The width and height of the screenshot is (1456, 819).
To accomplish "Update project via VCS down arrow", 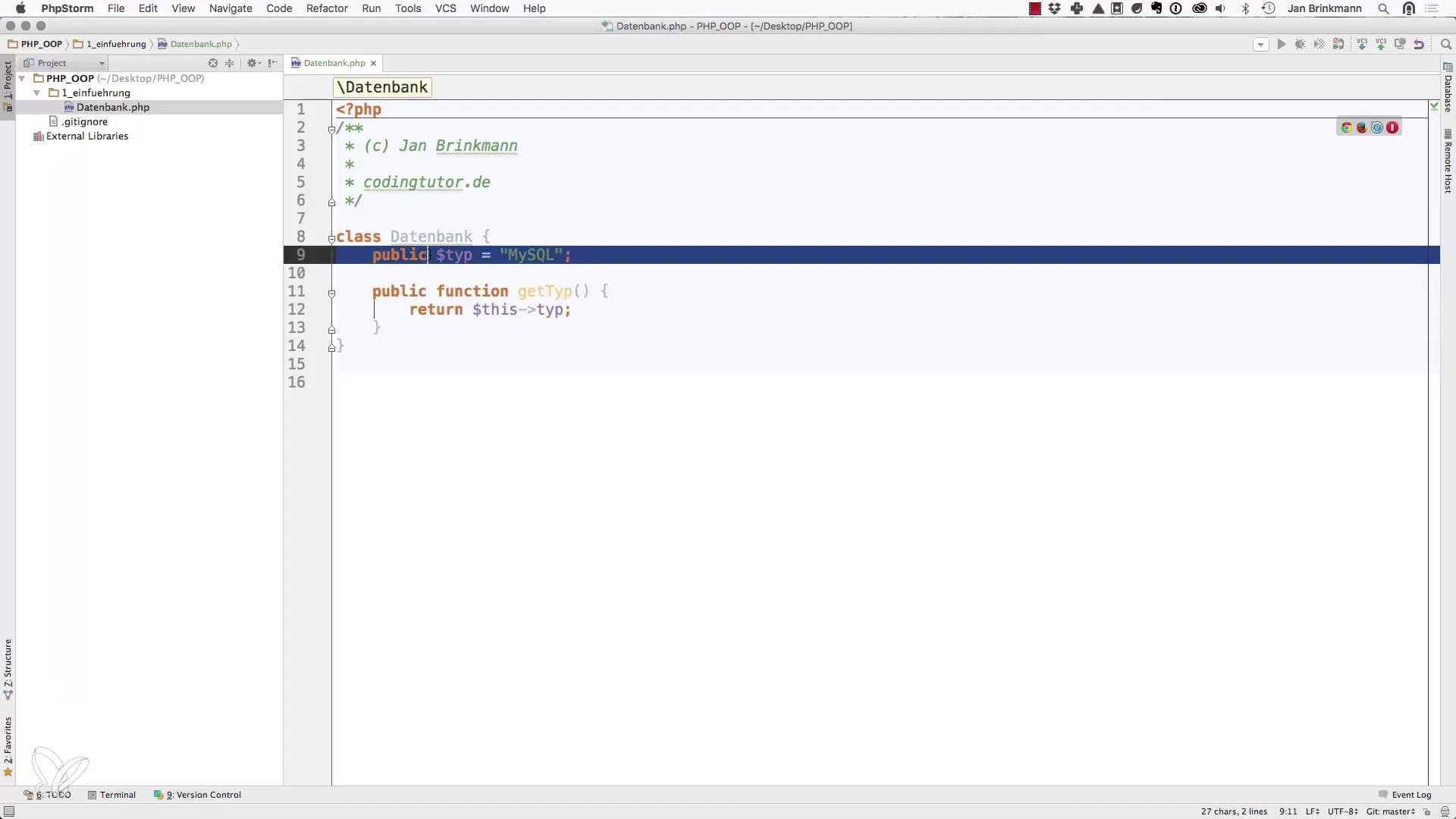I will 1362,44.
